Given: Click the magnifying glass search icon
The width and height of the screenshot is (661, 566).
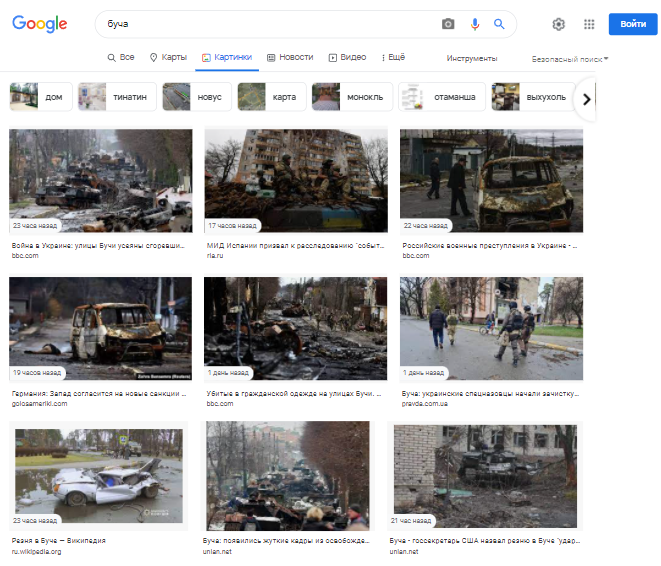Looking at the screenshot, I should pos(499,24).
